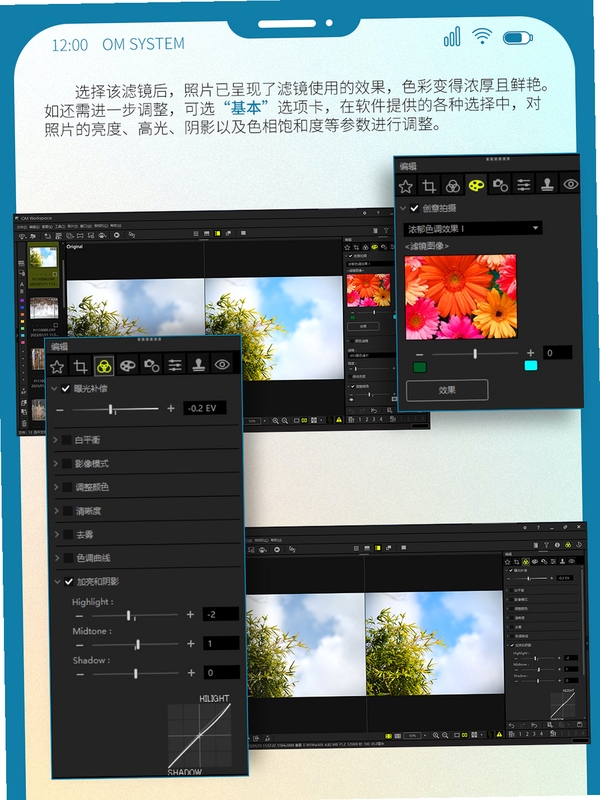The height and width of the screenshot is (800, 600).
Task: Click the enlarged Midtone slider handle
Action: coord(138,644)
